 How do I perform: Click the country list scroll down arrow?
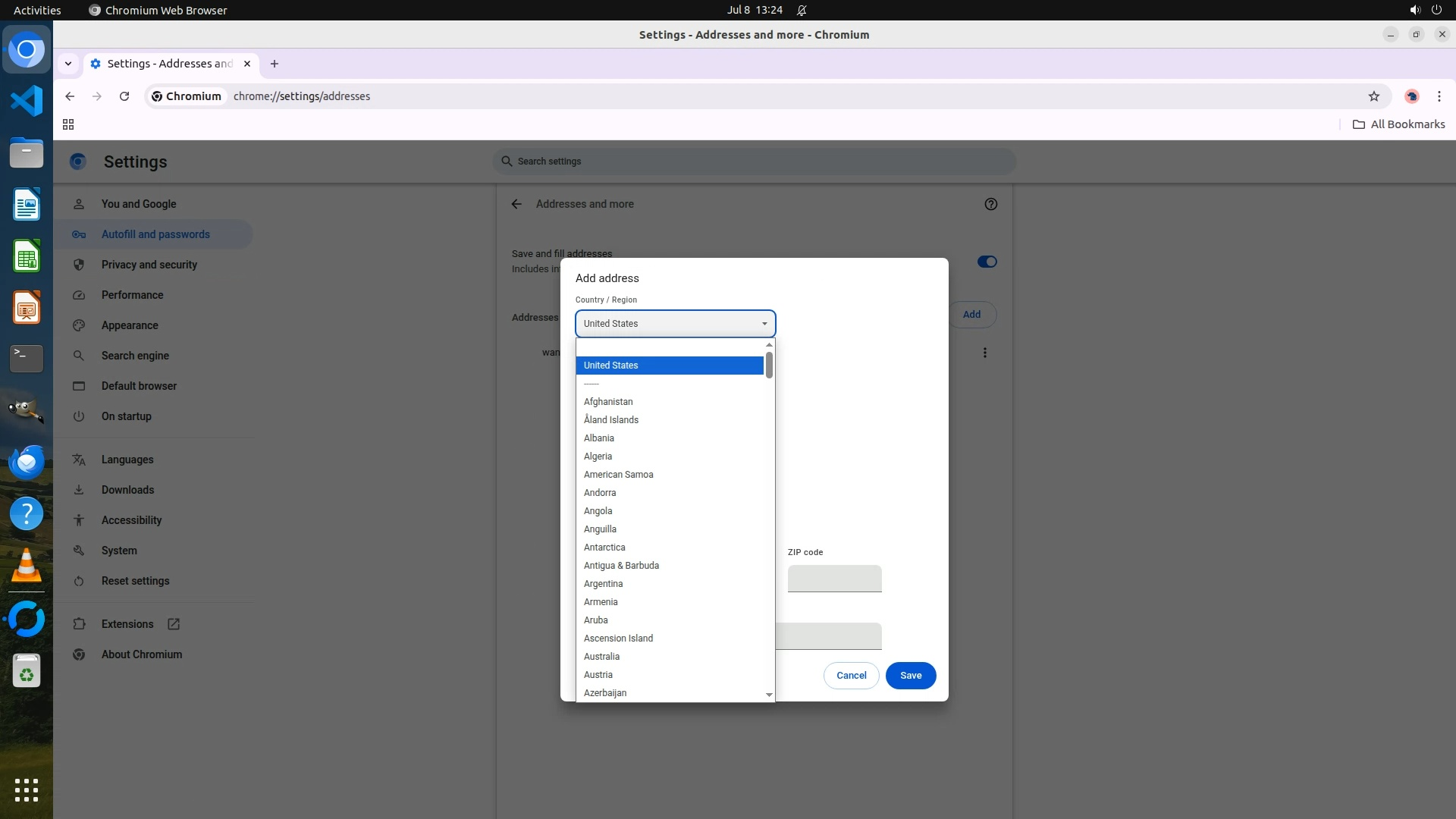(x=769, y=695)
